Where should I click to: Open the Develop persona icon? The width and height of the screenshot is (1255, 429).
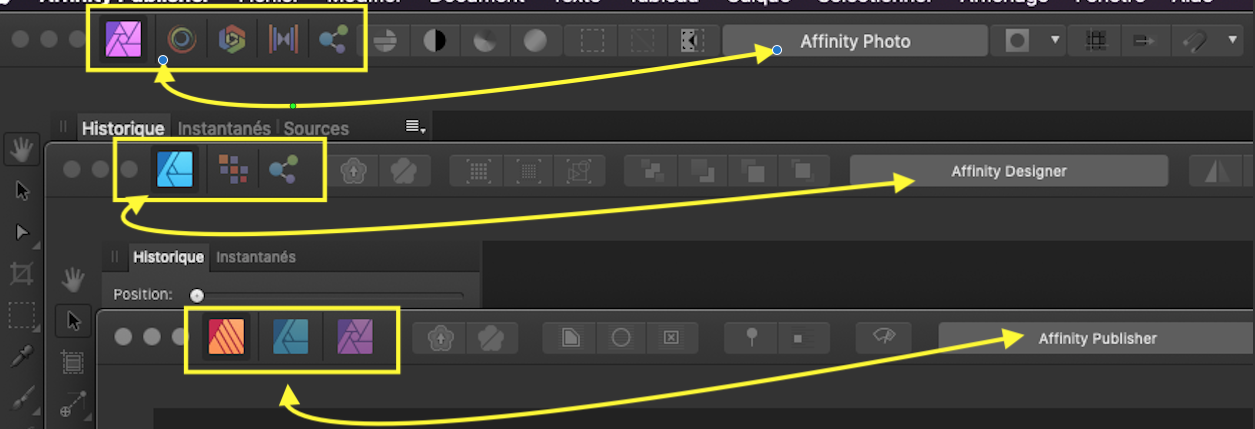tap(230, 40)
